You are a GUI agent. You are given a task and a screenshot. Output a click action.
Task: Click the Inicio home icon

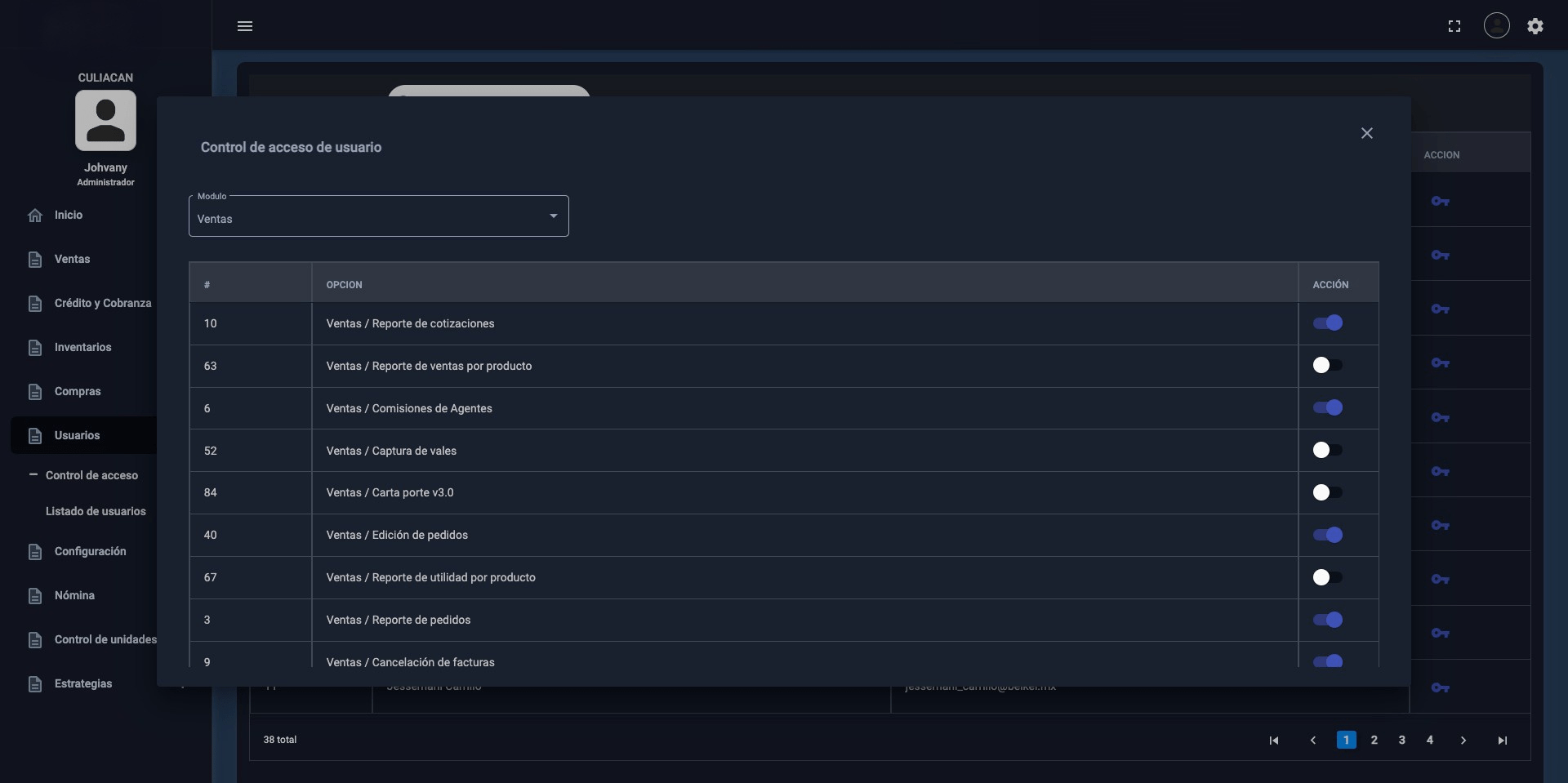(34, 216)
